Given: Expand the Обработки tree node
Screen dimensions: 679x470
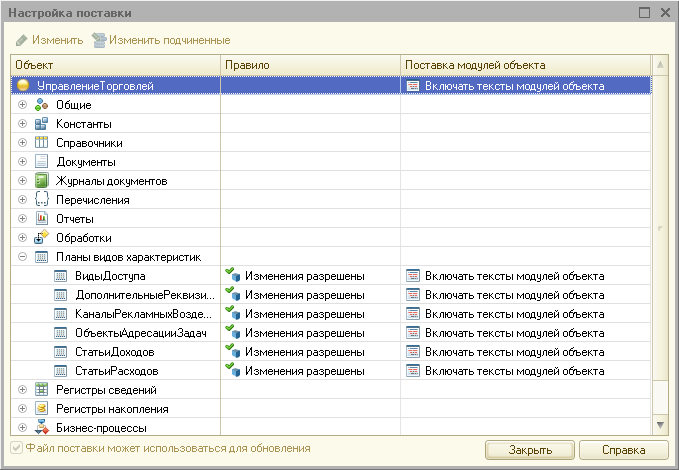Looking at the screenshot, I should [x=23, y=238].
